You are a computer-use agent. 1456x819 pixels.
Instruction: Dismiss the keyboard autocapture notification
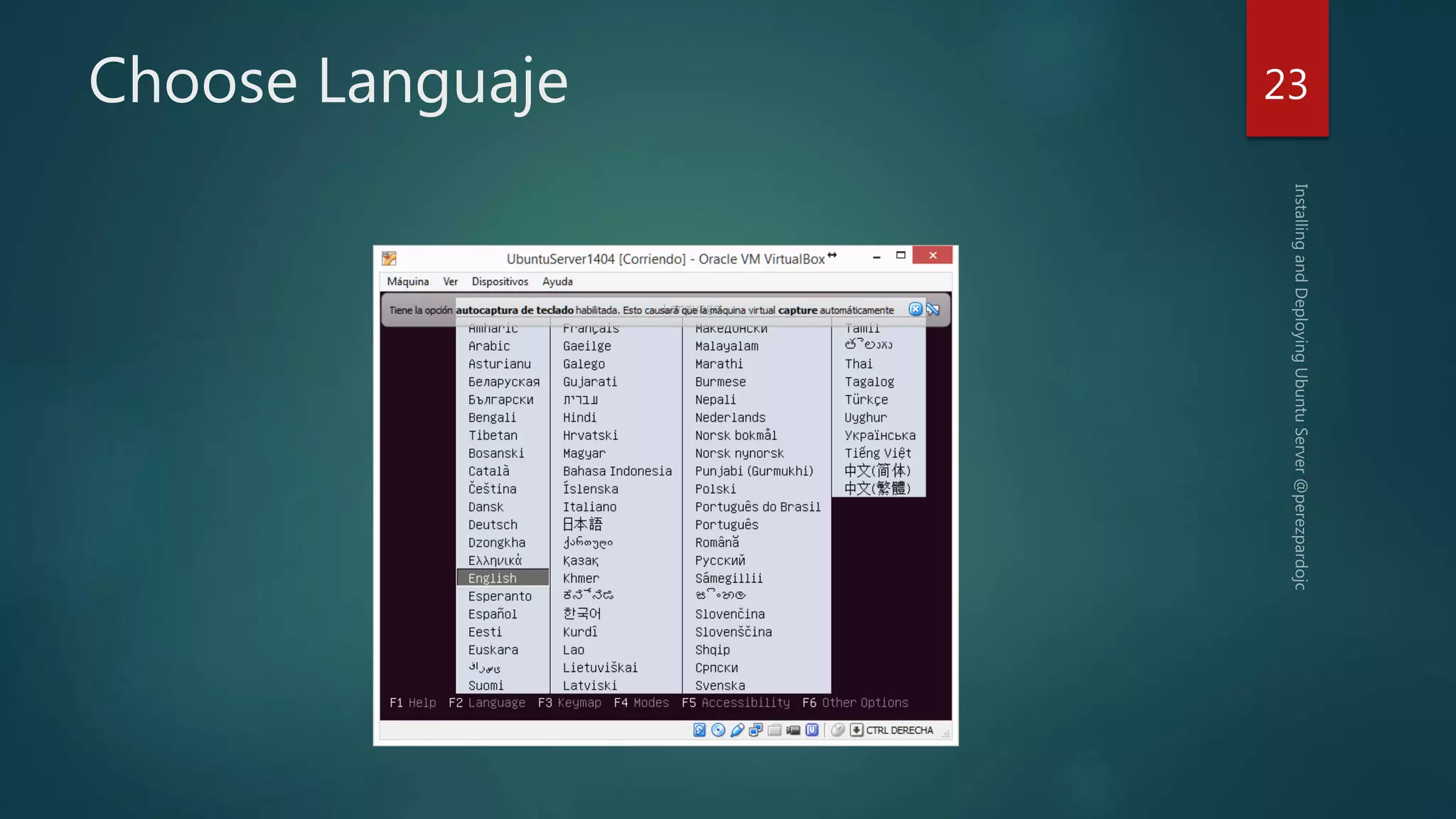(x=916, y=309)
